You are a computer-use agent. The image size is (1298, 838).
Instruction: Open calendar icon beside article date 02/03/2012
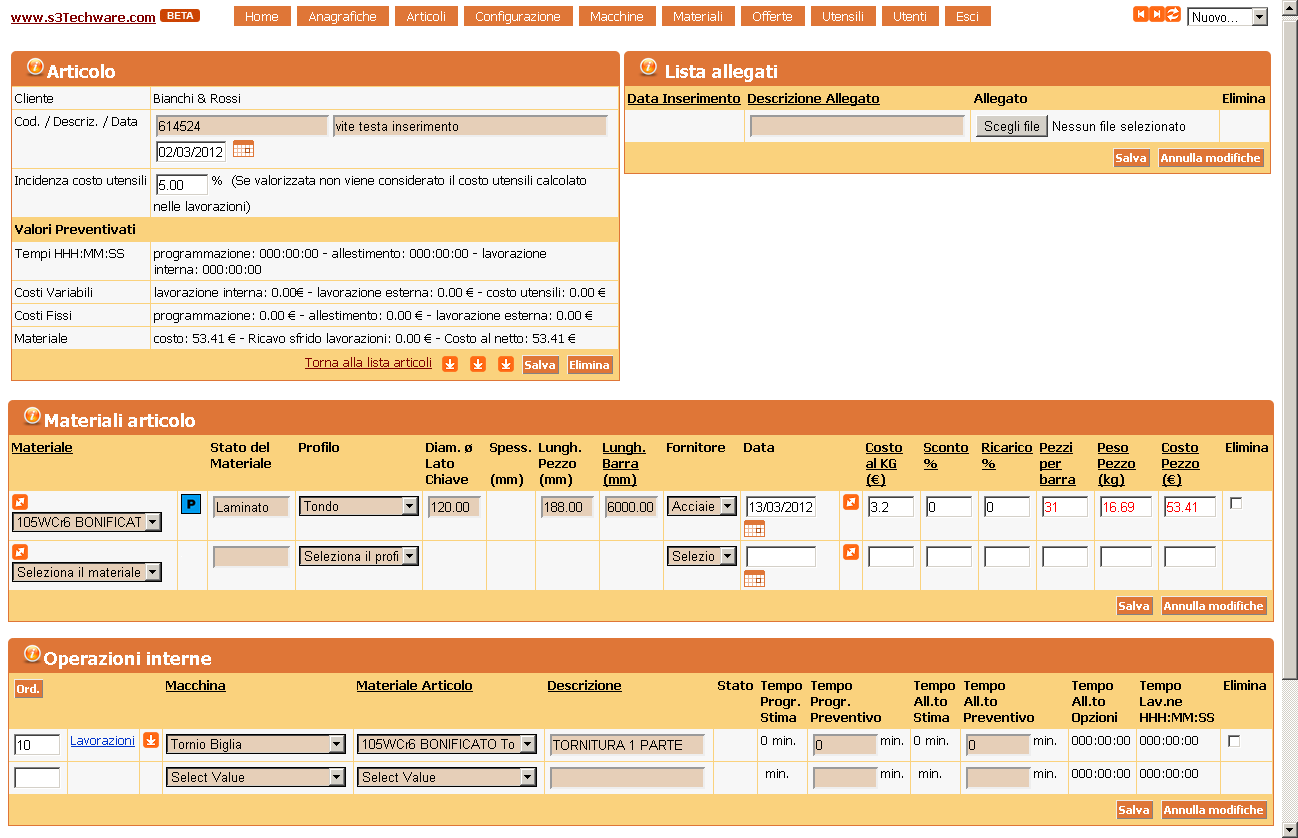point(243,149)
